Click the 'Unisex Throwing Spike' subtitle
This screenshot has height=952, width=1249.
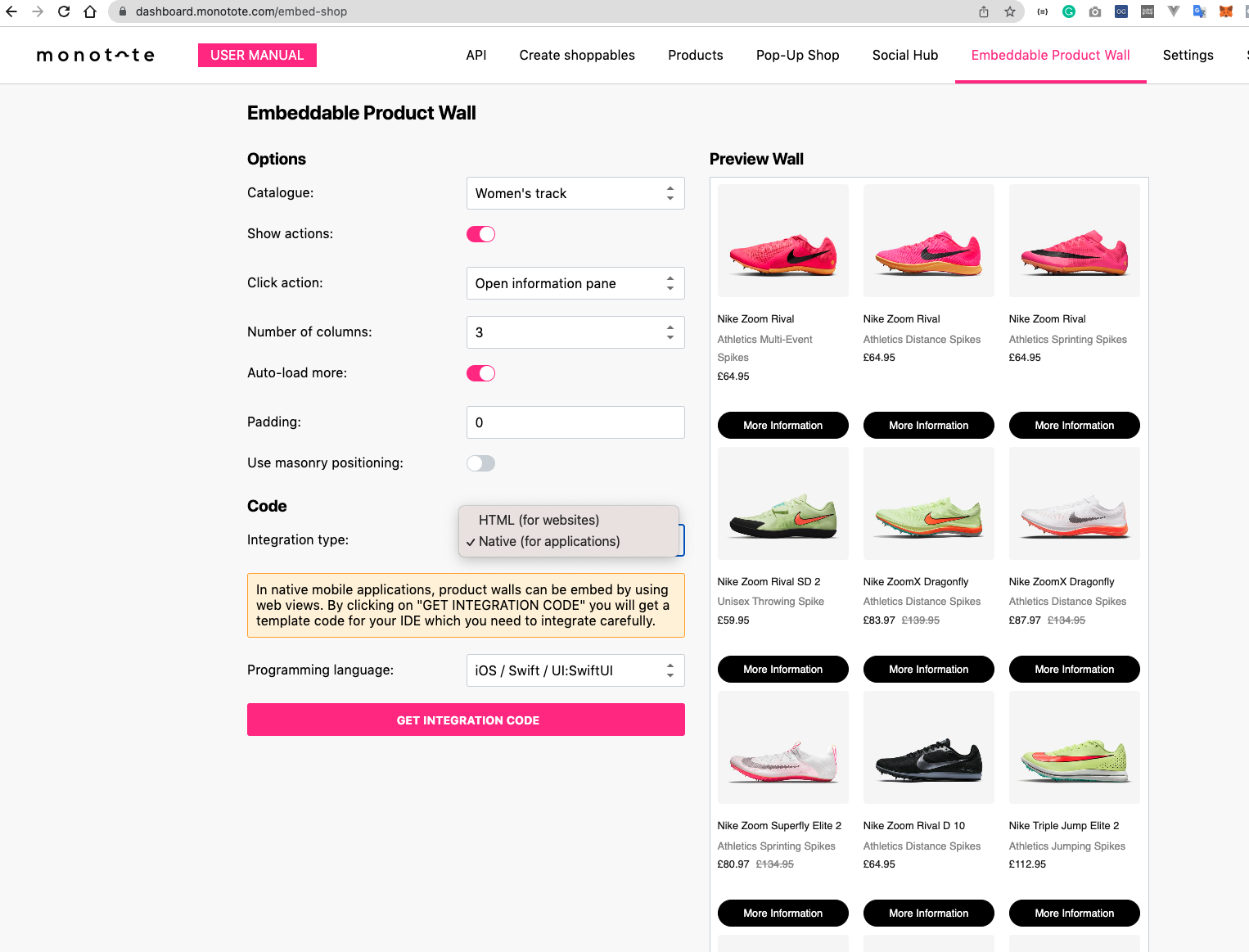click(x=771, y=602)
